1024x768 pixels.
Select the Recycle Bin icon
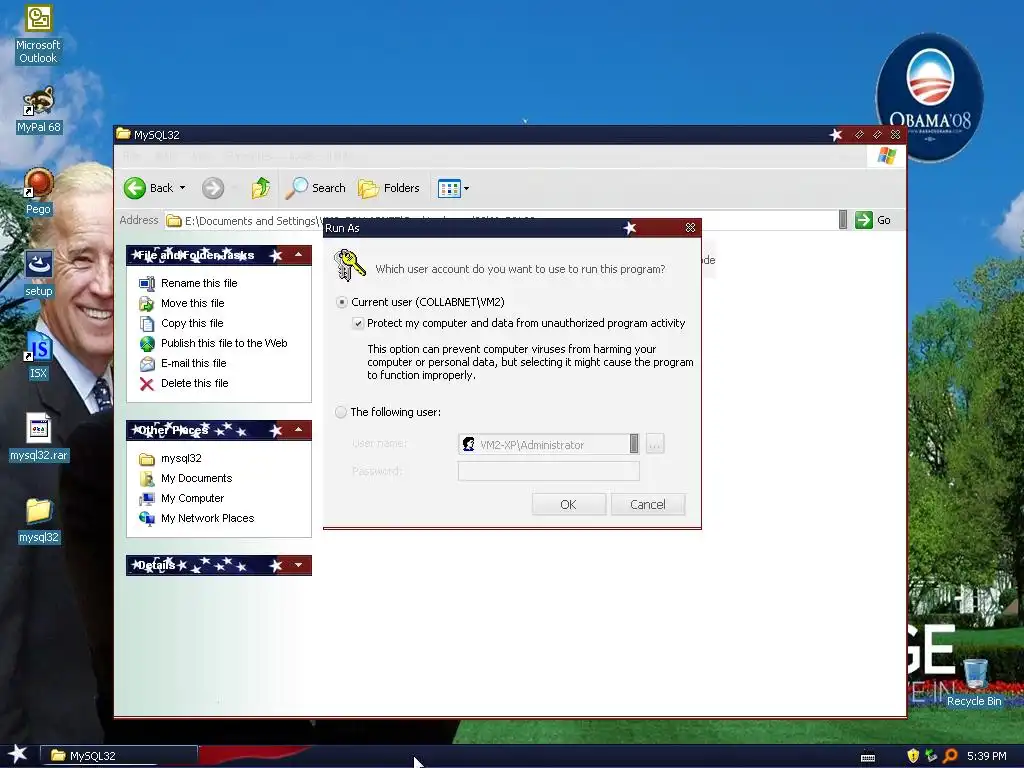(974, 683)
